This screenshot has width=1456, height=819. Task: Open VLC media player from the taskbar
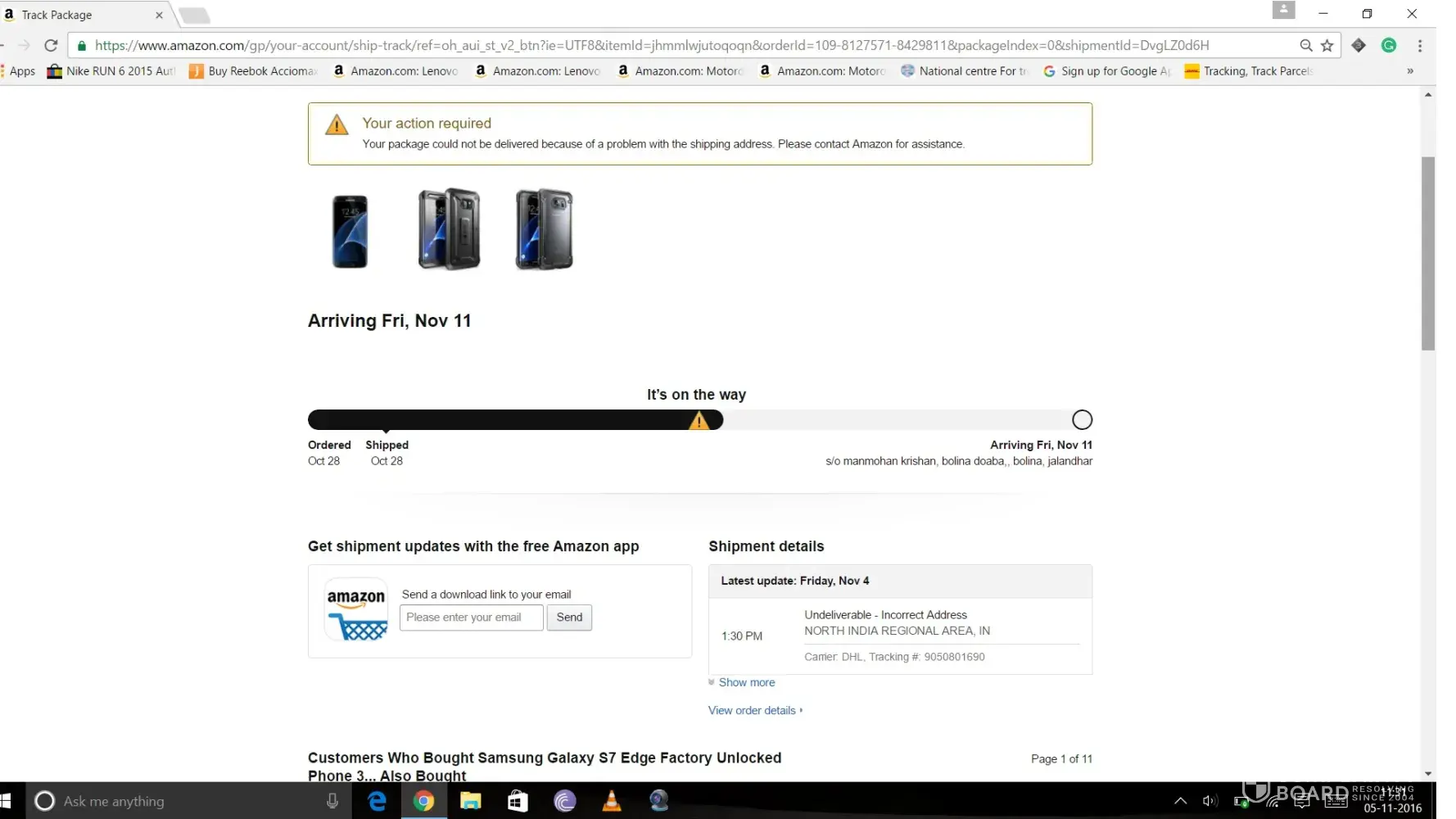pyautogui.click(x=612, y=801)
